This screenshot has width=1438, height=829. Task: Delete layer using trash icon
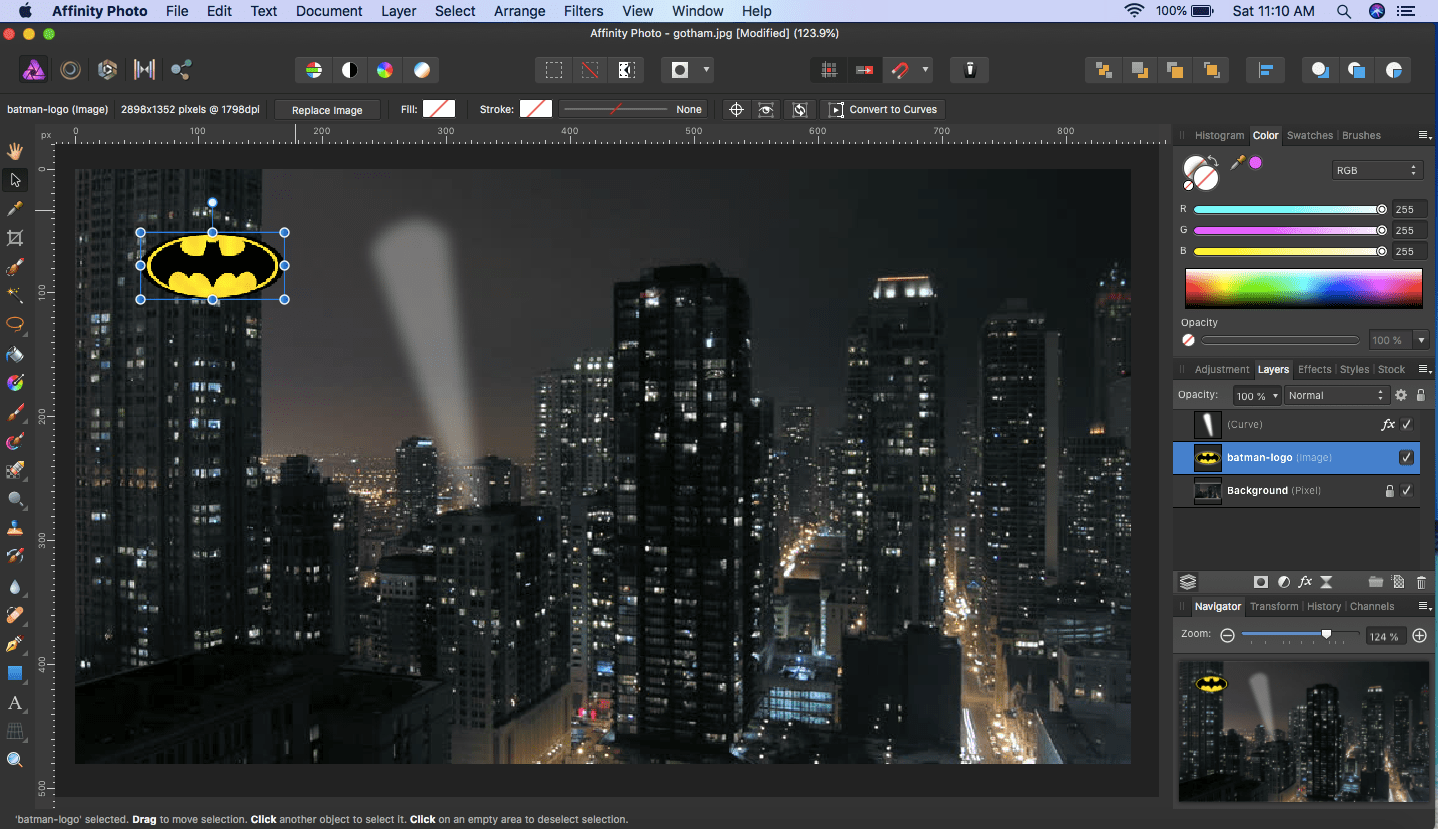tap(1421, 582)
